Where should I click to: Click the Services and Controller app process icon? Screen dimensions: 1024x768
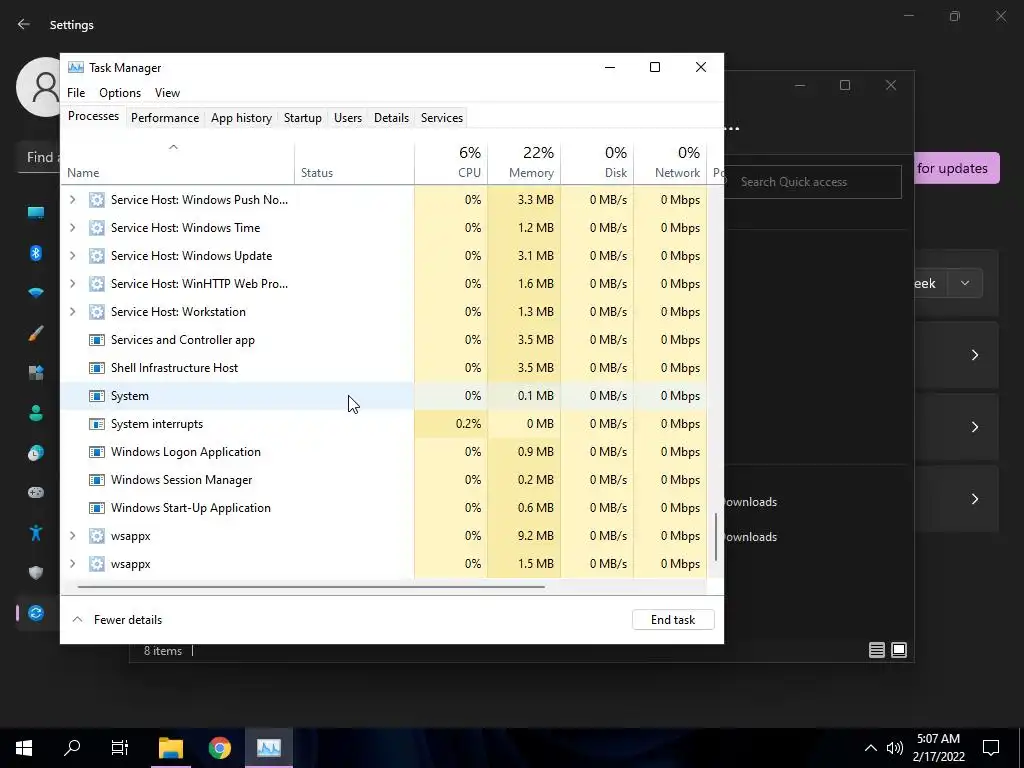[97, 340]
